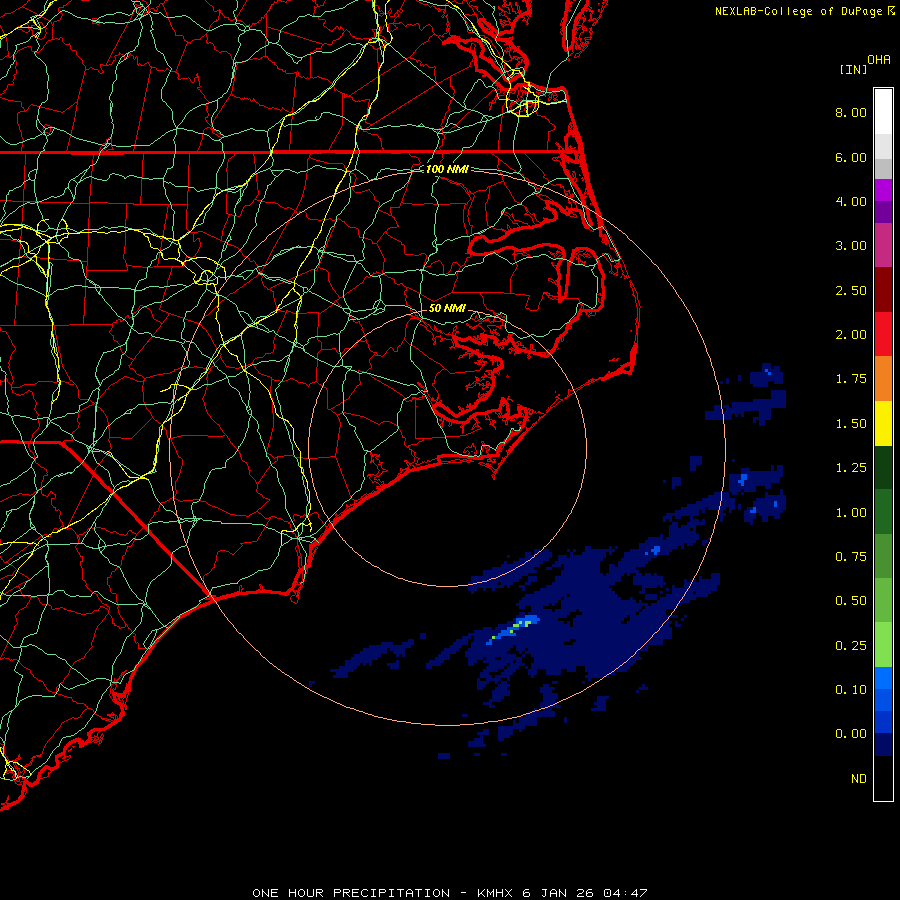Click the '0.10' legend label

[851, 690]
